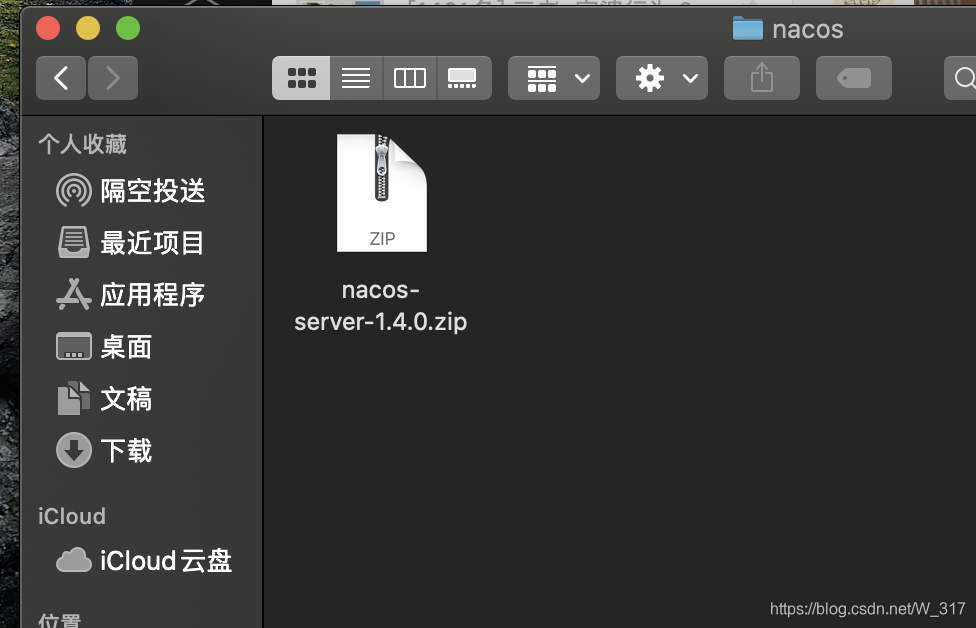Close the Finder window with red button
The image size is (976, 628).
pyautogui.click(x=48, y=28)
